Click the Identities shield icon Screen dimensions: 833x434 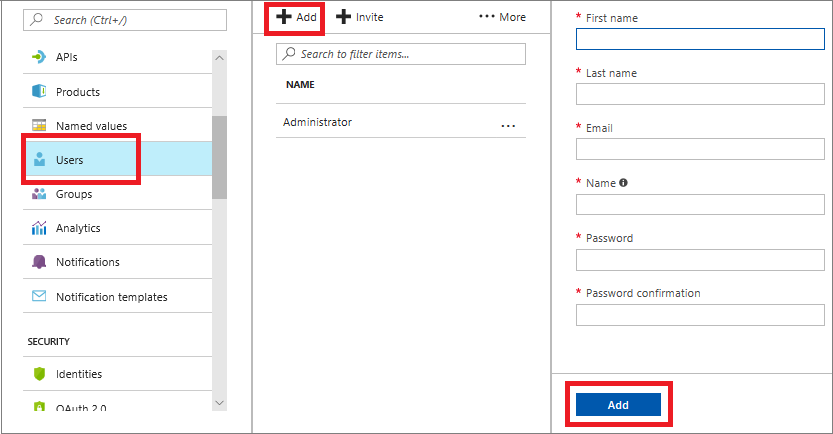click(40, 374)
